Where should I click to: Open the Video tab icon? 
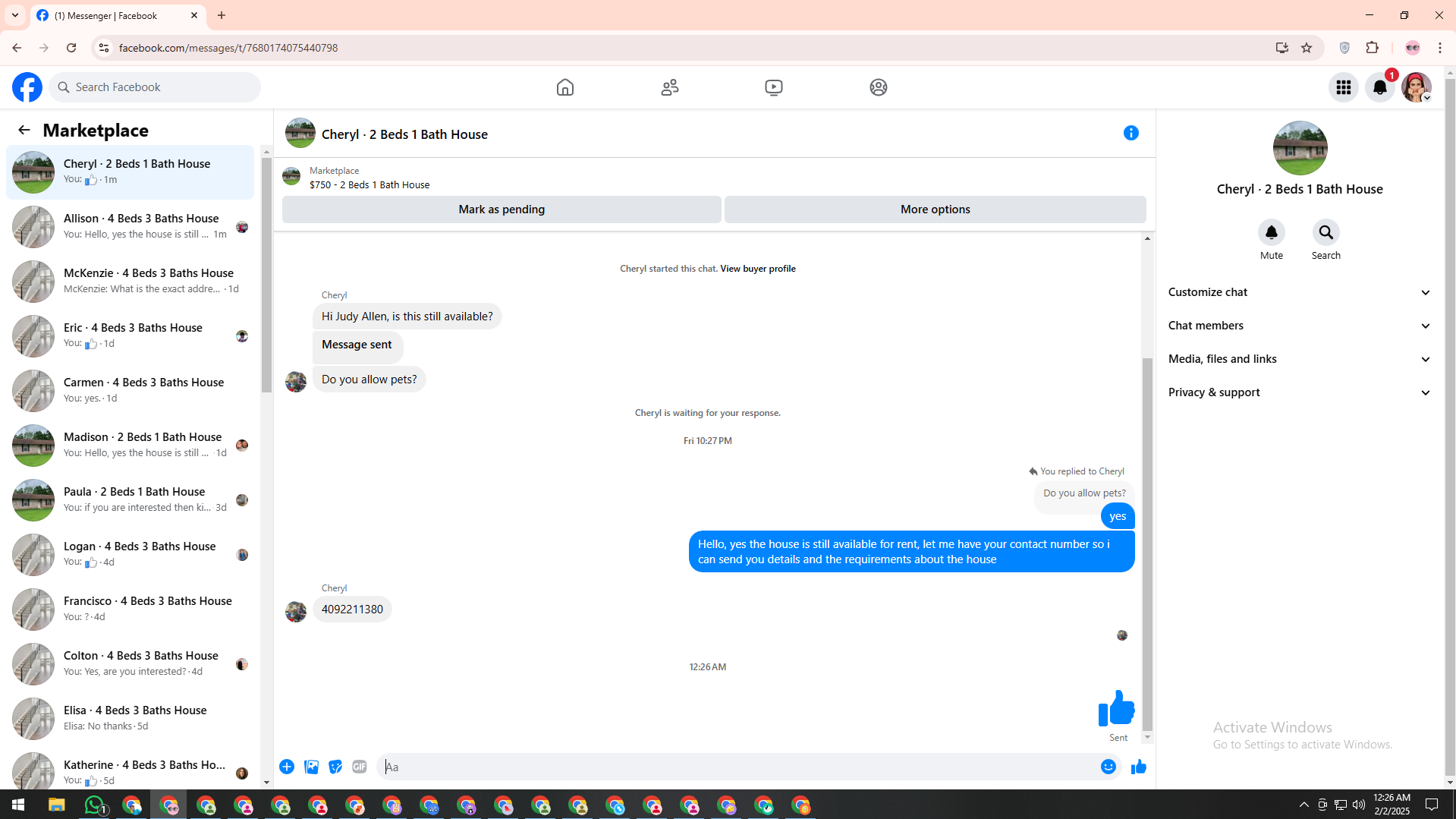pos(774,87)
